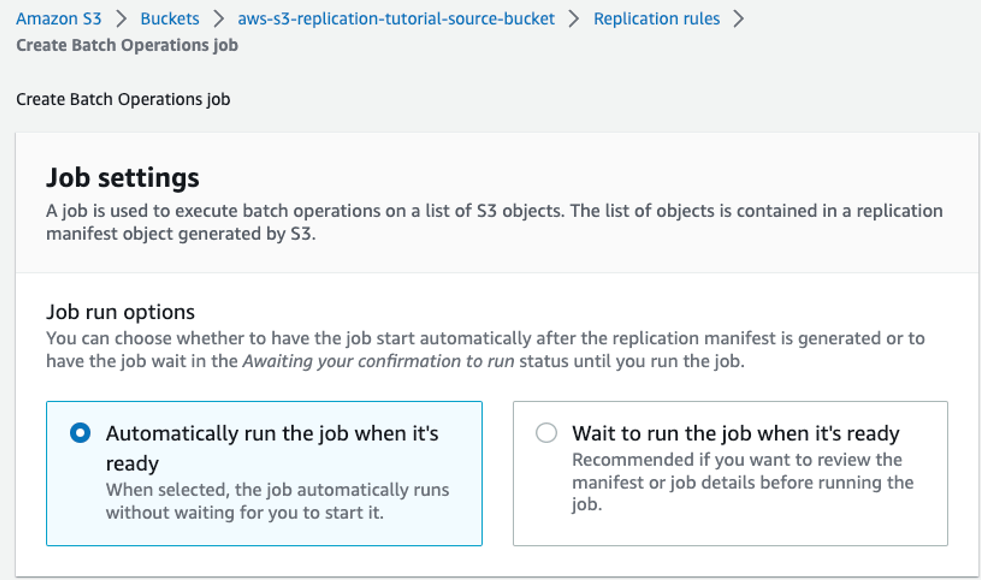This screenshot has width=981, height=580.
Task: Click the breadcrumb separator before Create Batch Operations job
Action: tap(738, 18)
